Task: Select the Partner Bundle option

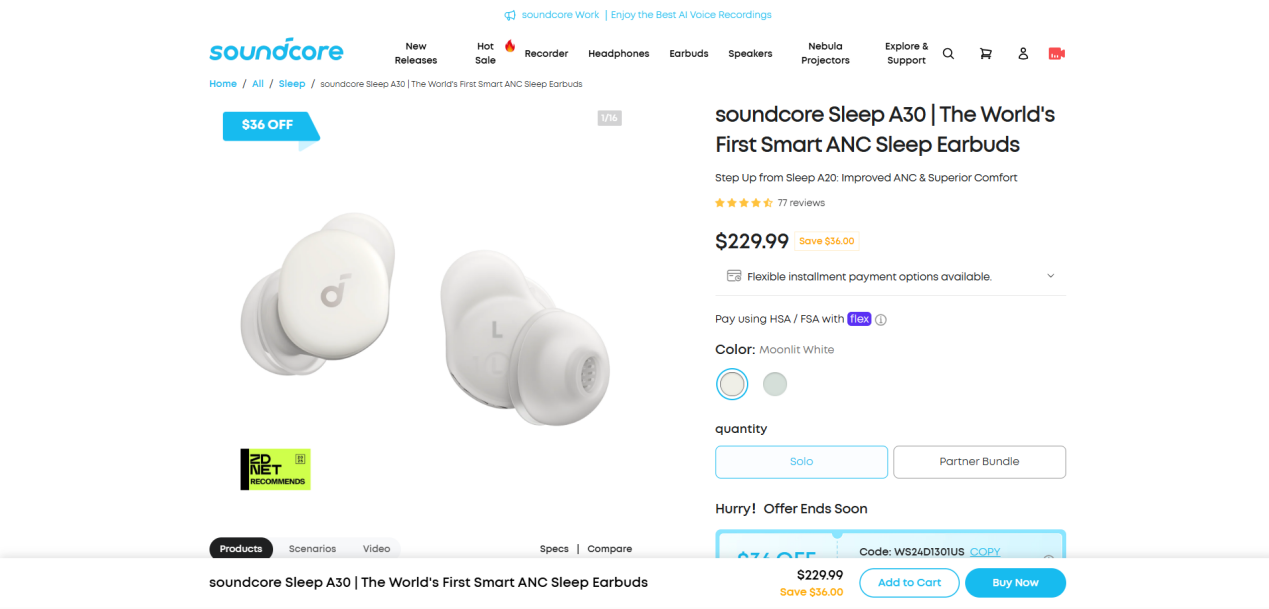Action: pos(979,462)
